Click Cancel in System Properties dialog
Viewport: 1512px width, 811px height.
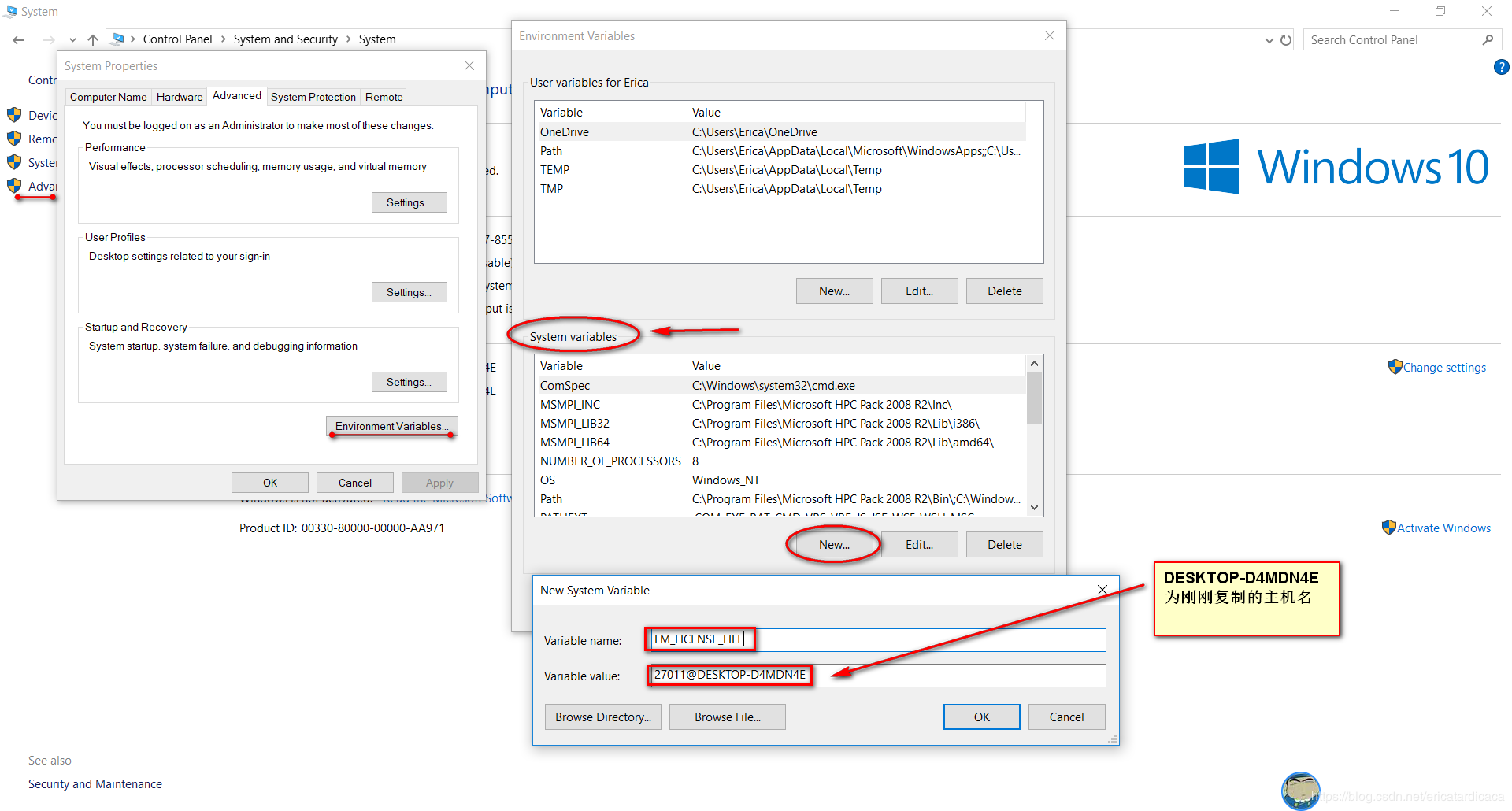355,483
